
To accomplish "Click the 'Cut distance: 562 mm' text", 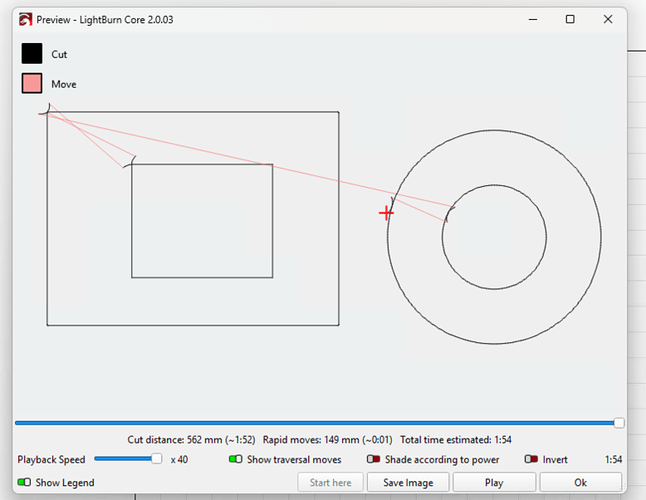I will (x=175, y=440).
